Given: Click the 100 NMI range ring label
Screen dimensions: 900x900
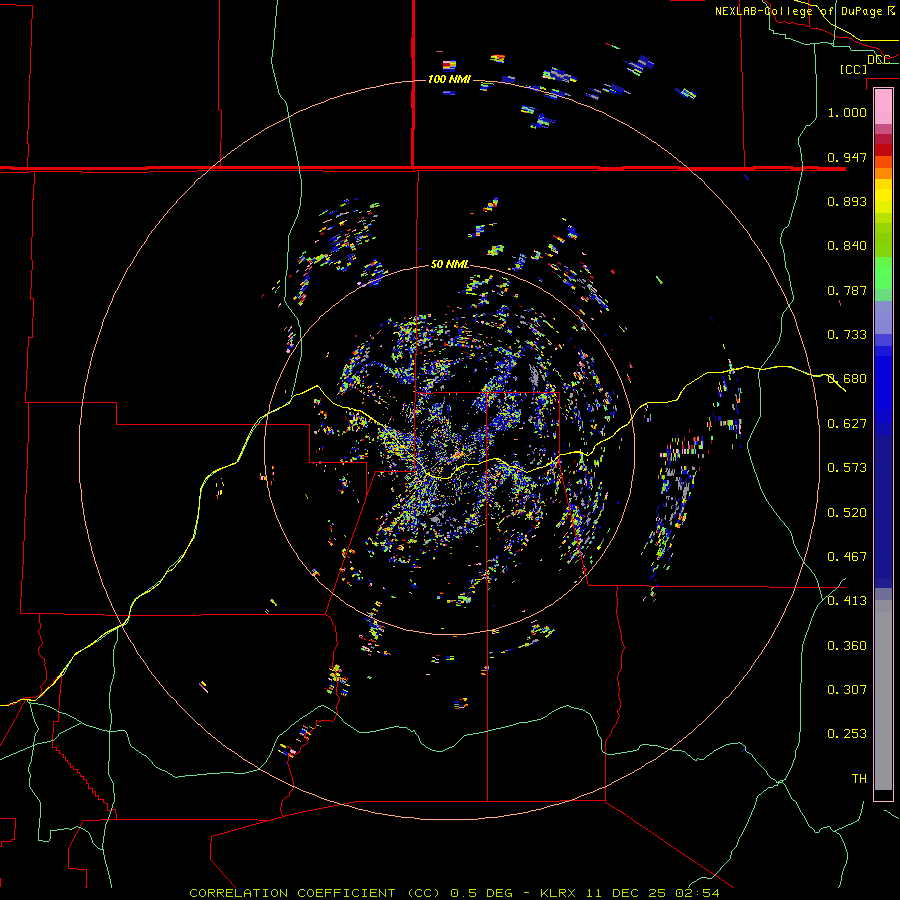Looking at the screenshot, I should click(x=449, y=79).
